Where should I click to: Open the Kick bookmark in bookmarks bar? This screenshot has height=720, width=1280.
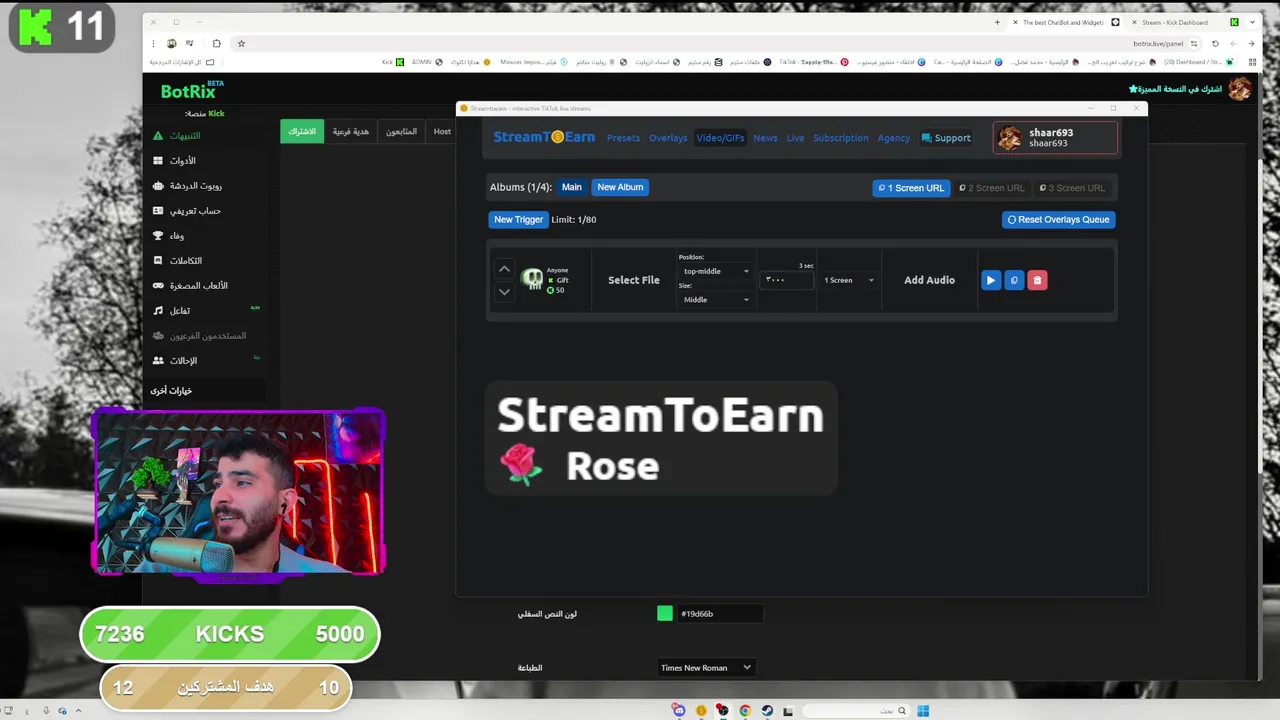pyautogui.click(x=393, y=62)
